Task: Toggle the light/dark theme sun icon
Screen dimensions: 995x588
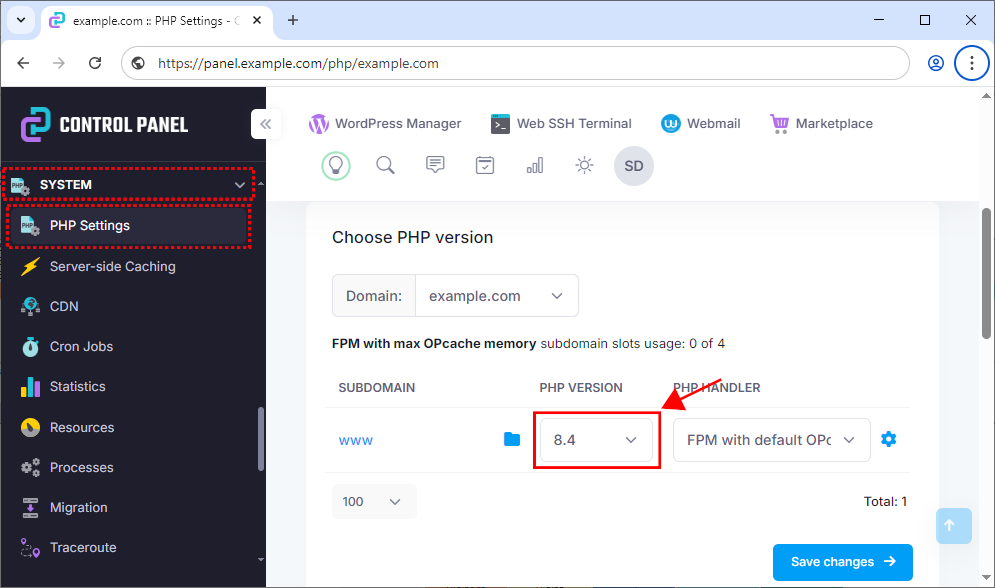Action: tap(584, 166)
